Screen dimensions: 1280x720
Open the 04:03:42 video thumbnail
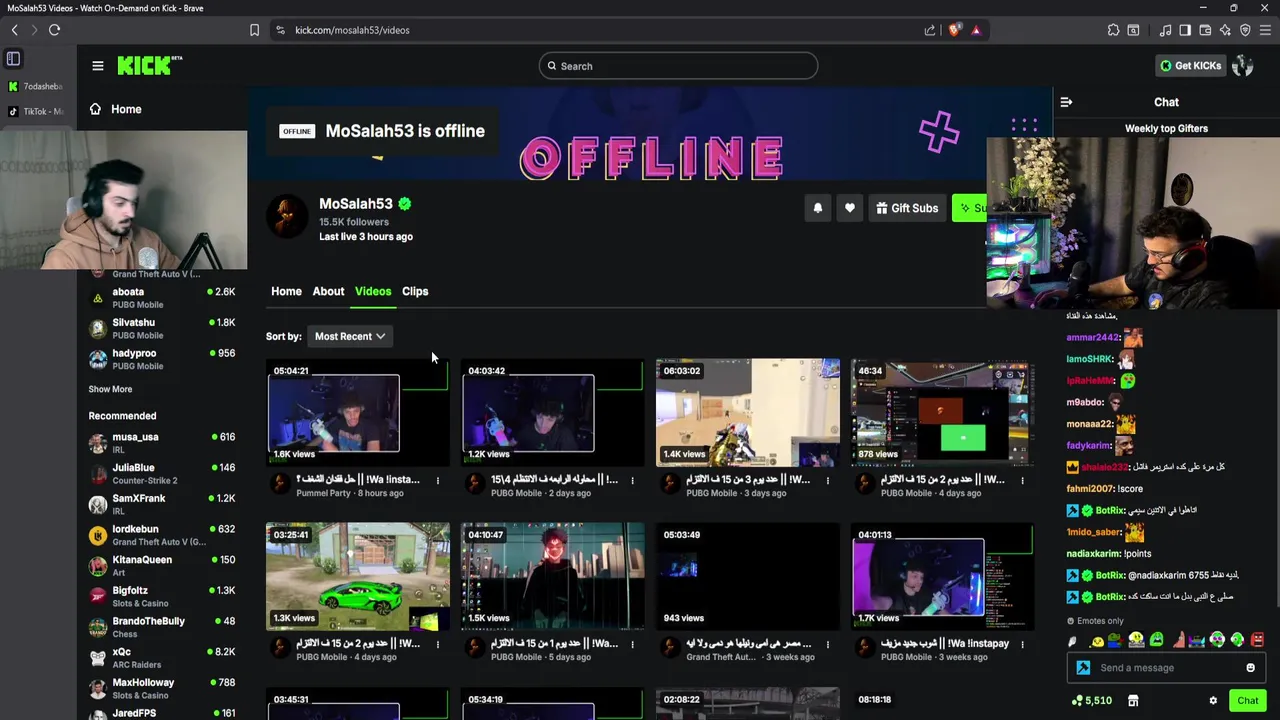click(552, 413)
